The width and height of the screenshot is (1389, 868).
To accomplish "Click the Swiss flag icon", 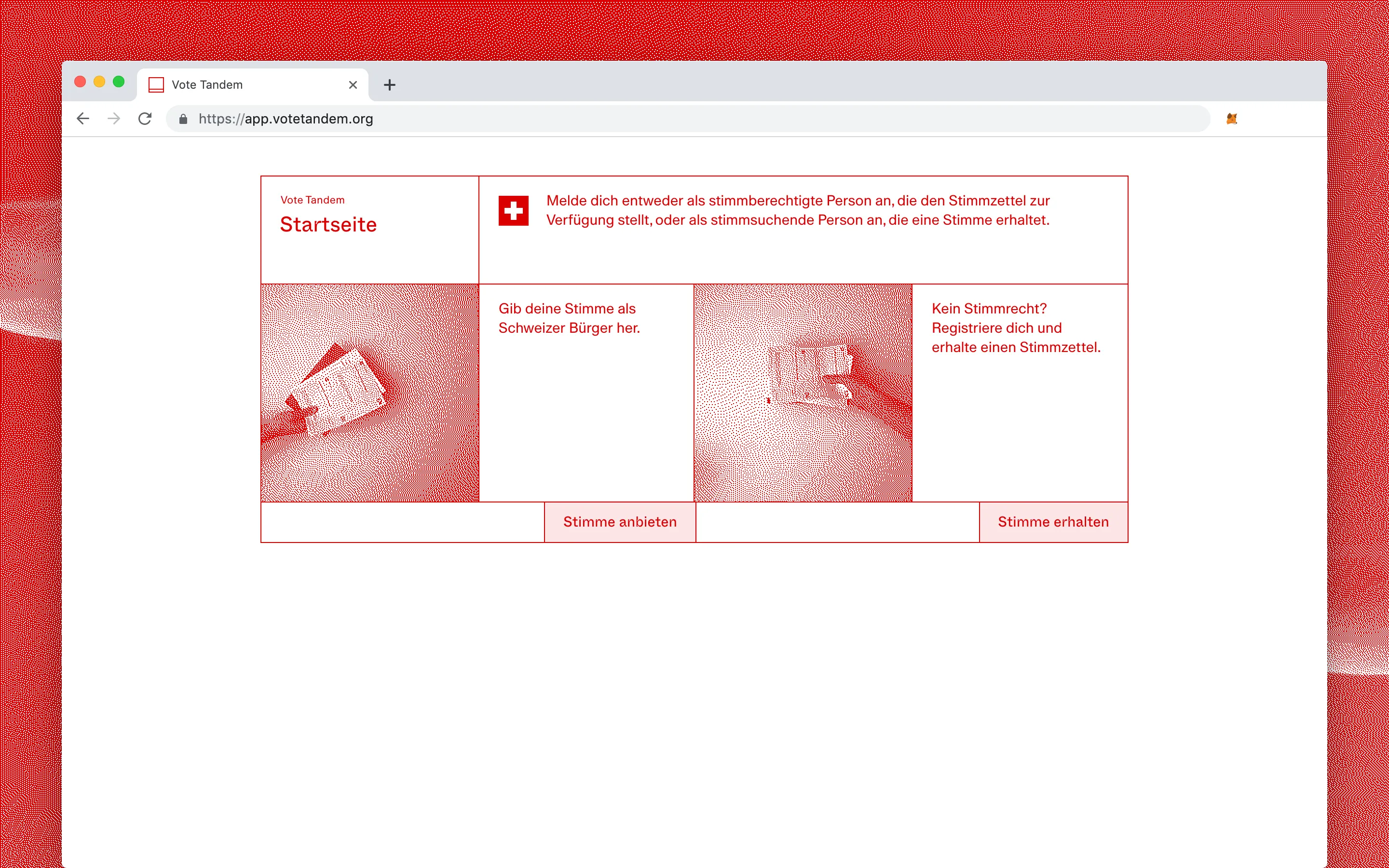I will [513, 211].
